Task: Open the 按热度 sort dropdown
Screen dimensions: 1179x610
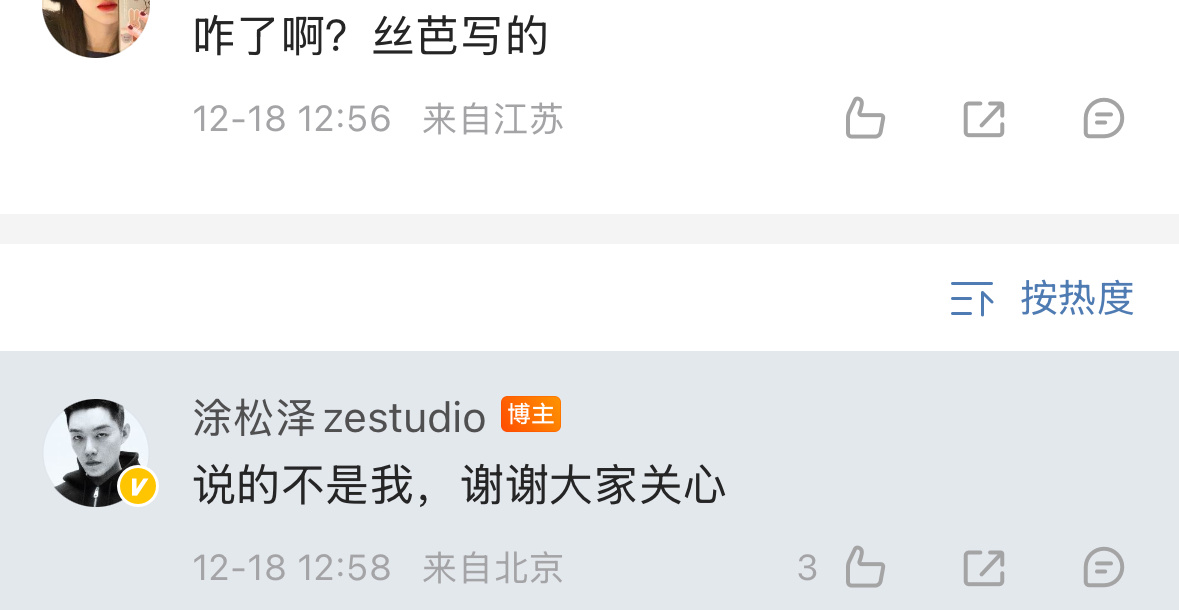Action: point(1077,298)
